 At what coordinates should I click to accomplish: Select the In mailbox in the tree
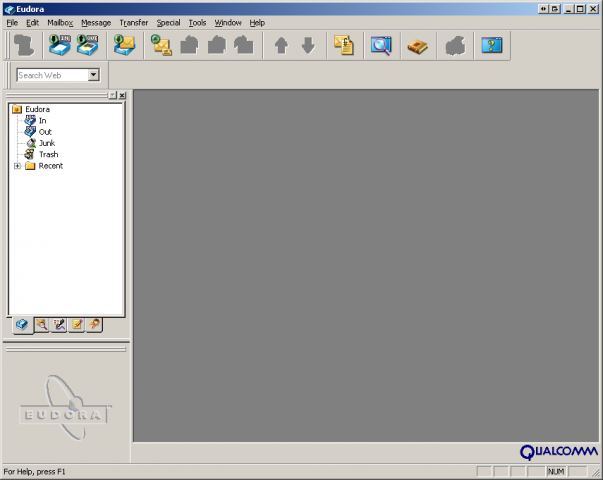42,121
